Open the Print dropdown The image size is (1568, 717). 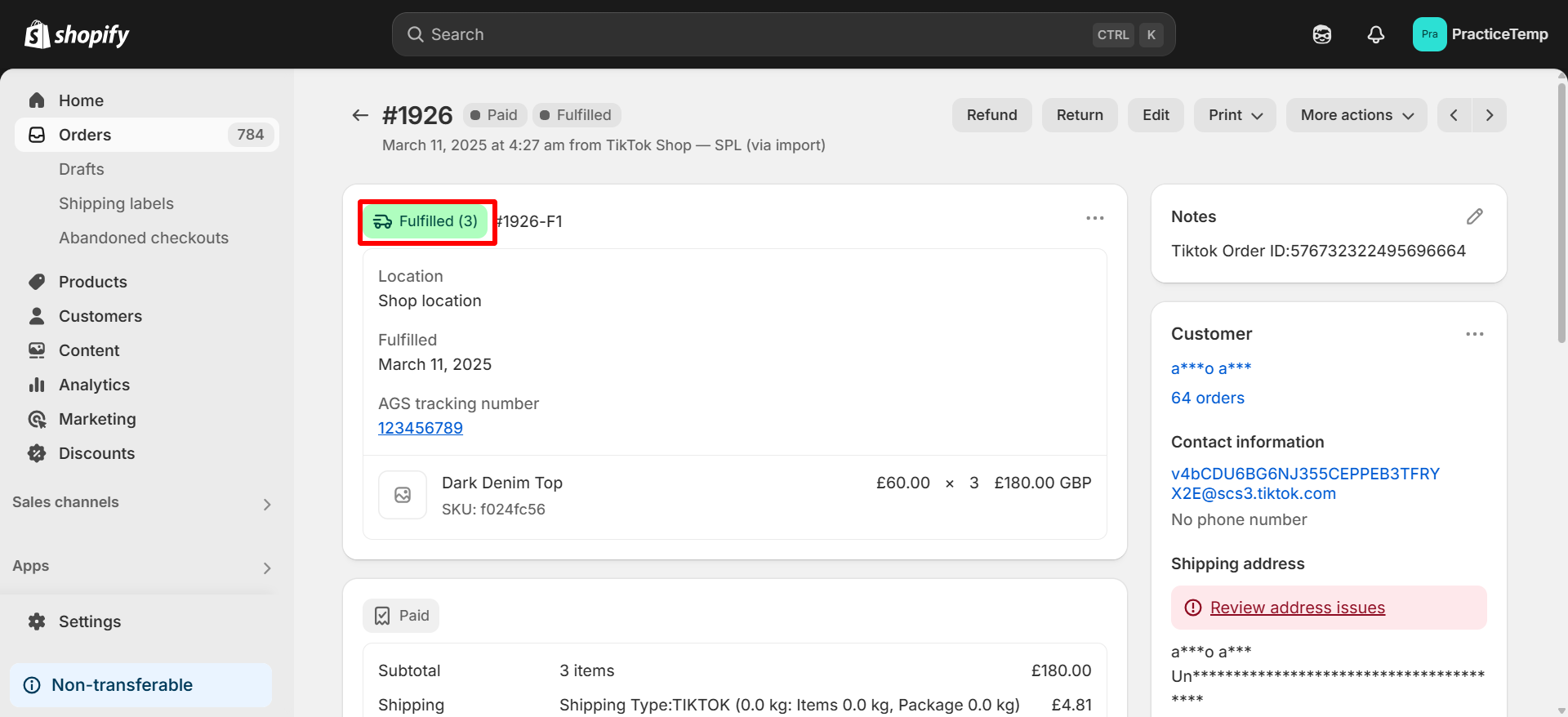[1235, 115]
